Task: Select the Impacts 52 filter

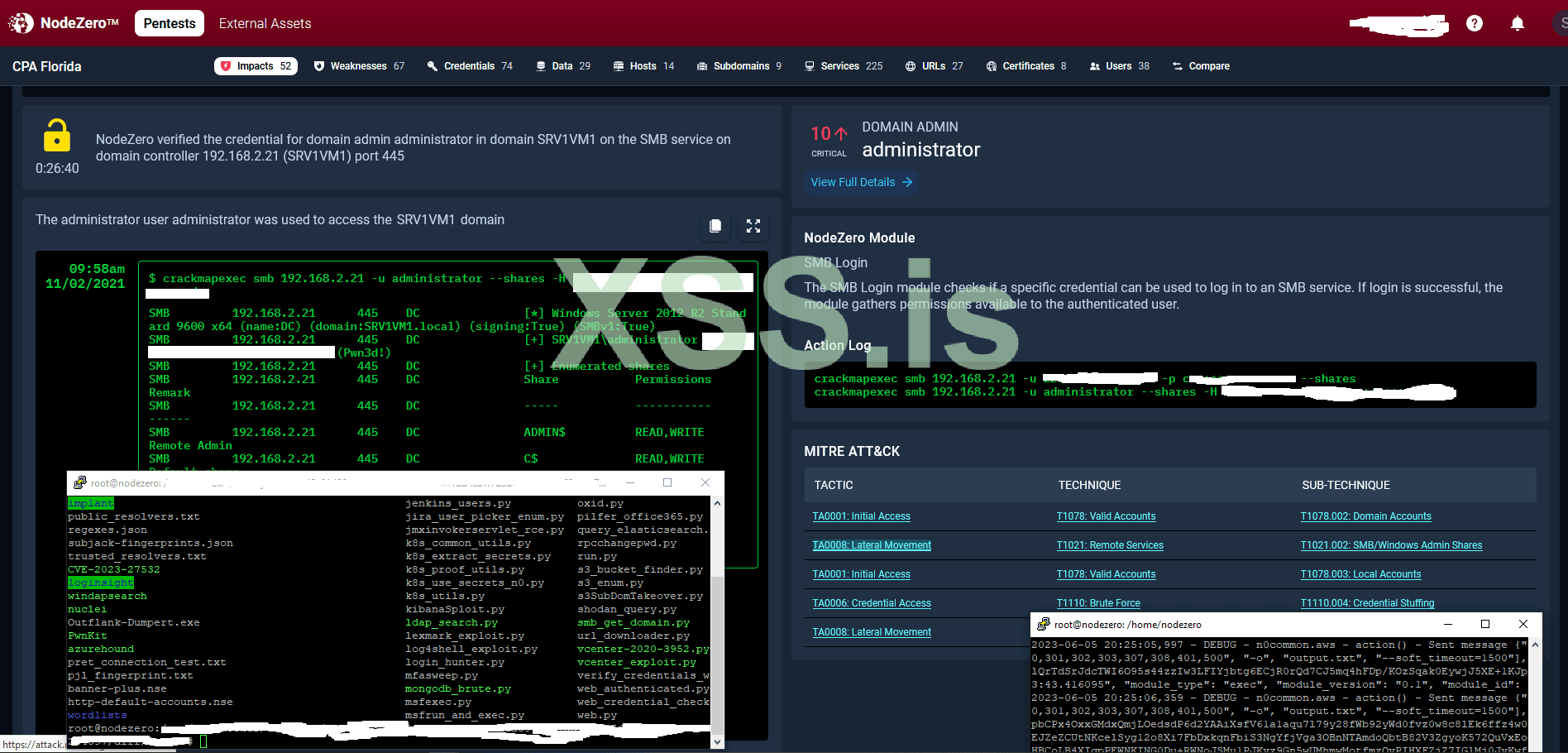Action: pyautogui.click(x=256, y=66)
